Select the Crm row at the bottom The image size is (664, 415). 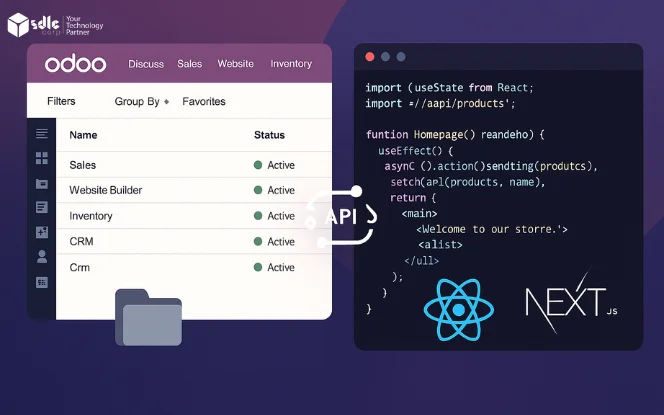[194, 267]
